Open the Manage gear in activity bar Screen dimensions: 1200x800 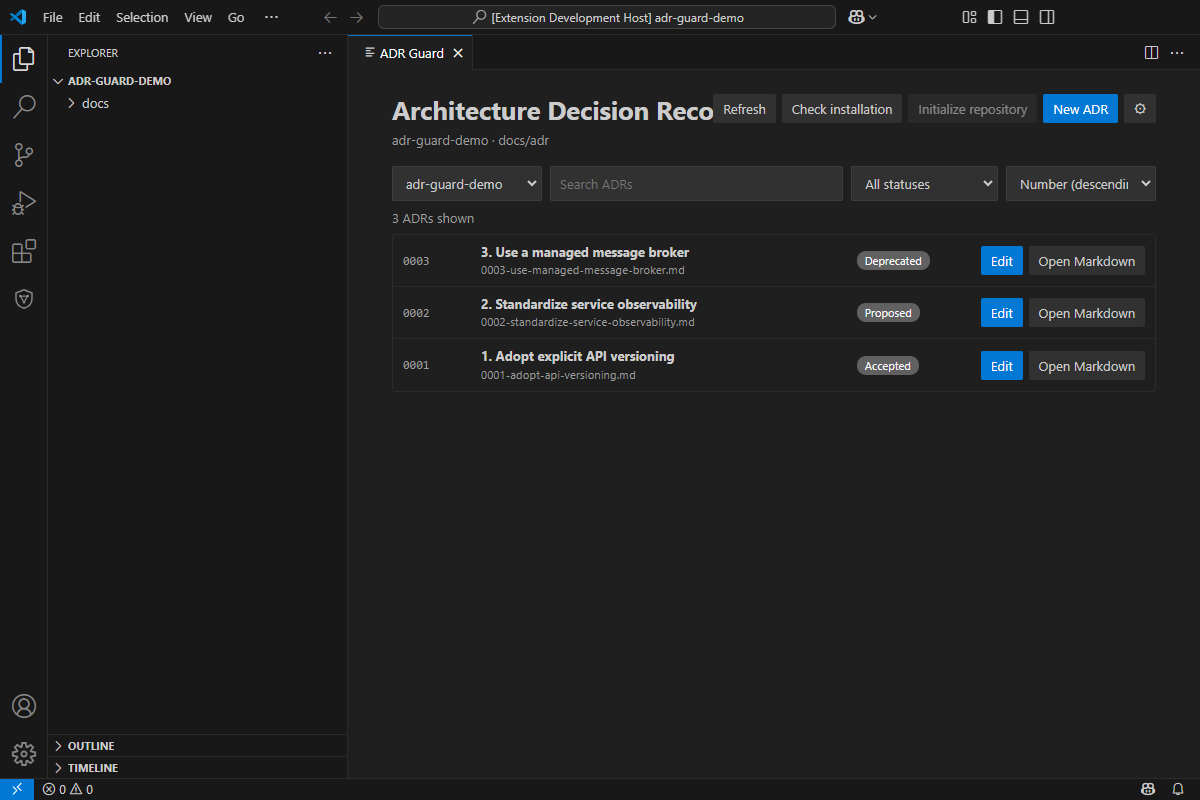coord(24,754)
